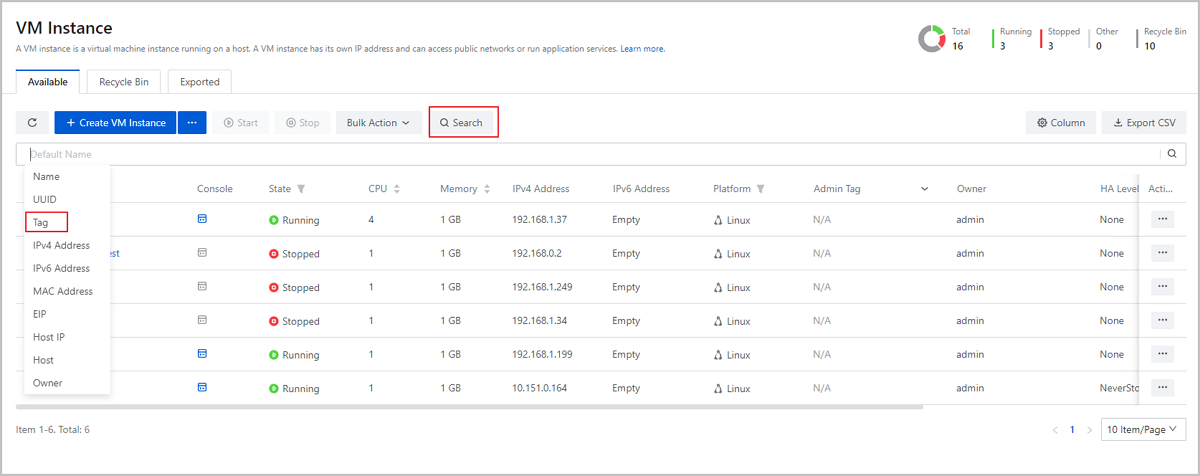
Task: Click the Create VM Instance button
Action: click(x=116, y=123)
